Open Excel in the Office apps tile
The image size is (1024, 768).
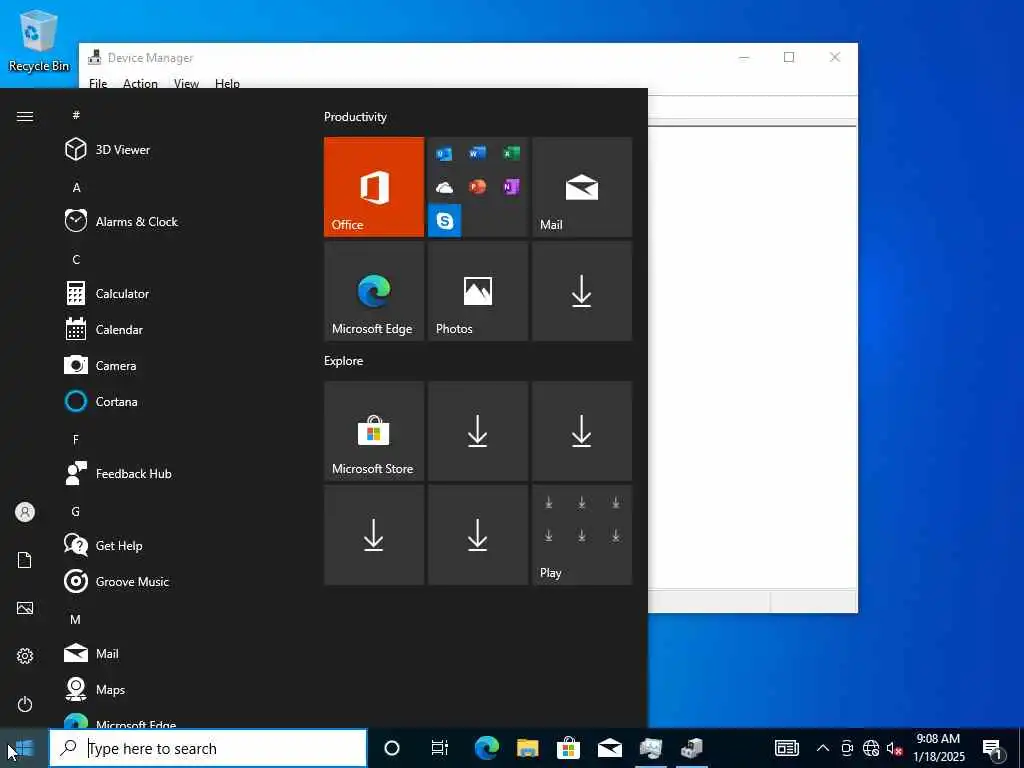click(511, 153)
